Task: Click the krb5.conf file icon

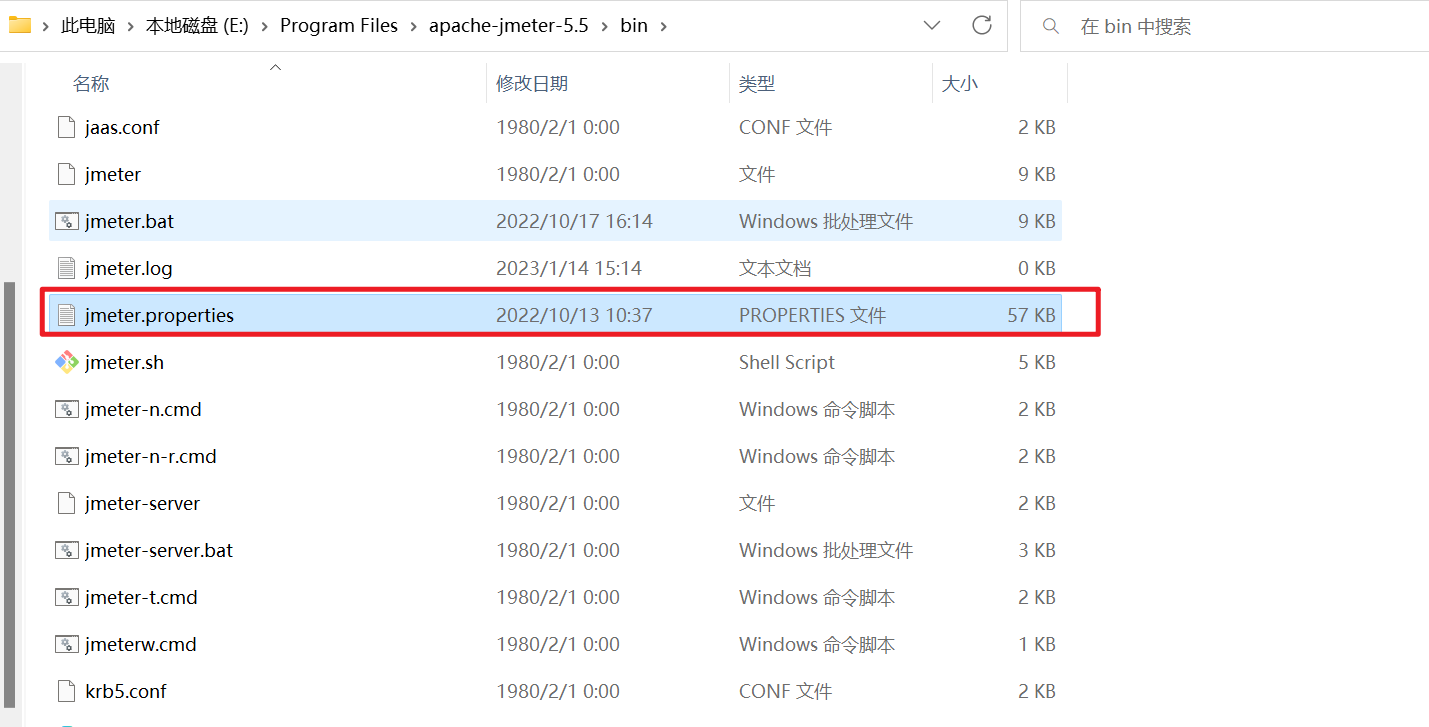Action: [66, 691]
